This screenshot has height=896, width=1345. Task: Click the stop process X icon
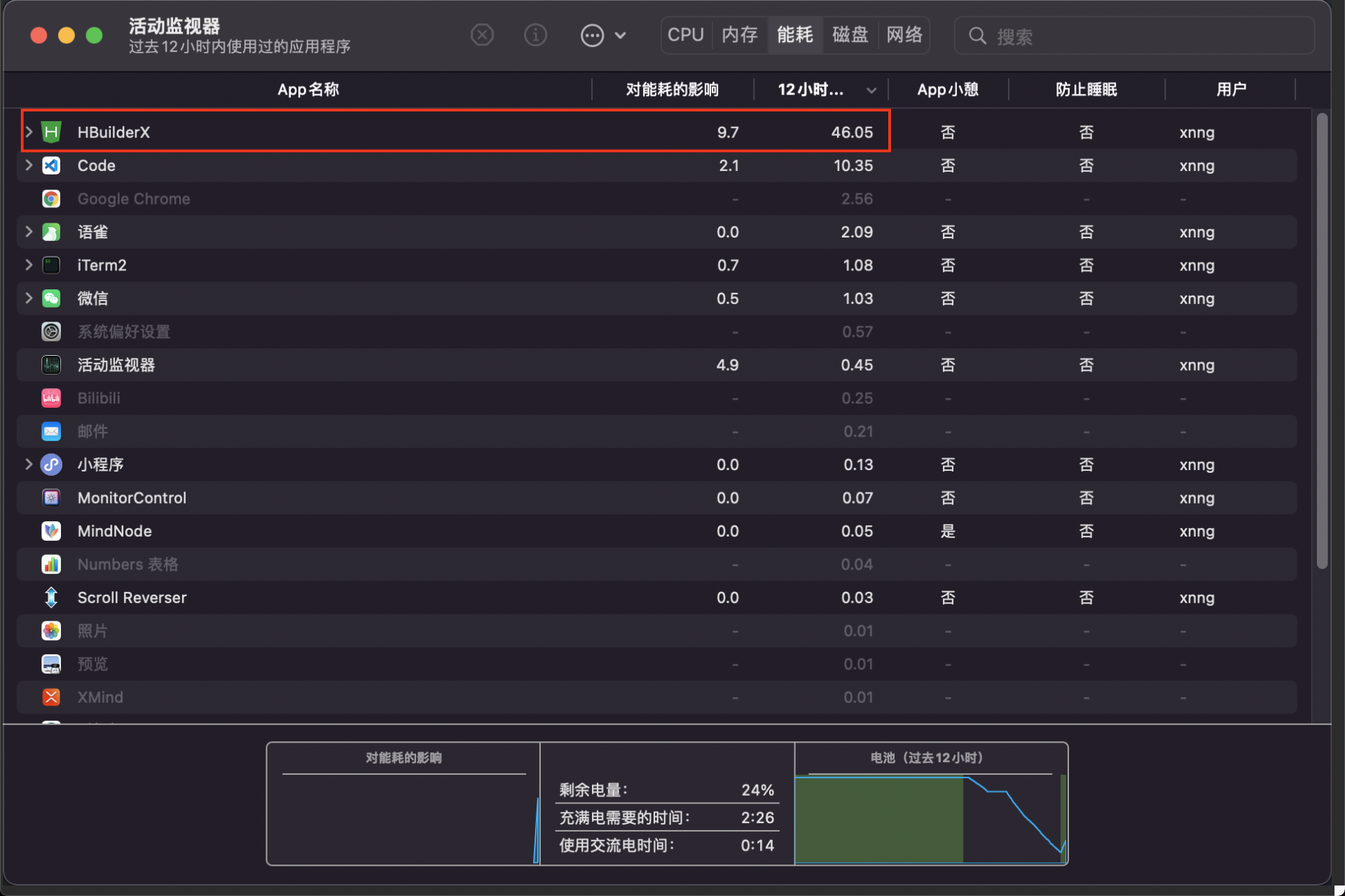[x=482, y=35]
